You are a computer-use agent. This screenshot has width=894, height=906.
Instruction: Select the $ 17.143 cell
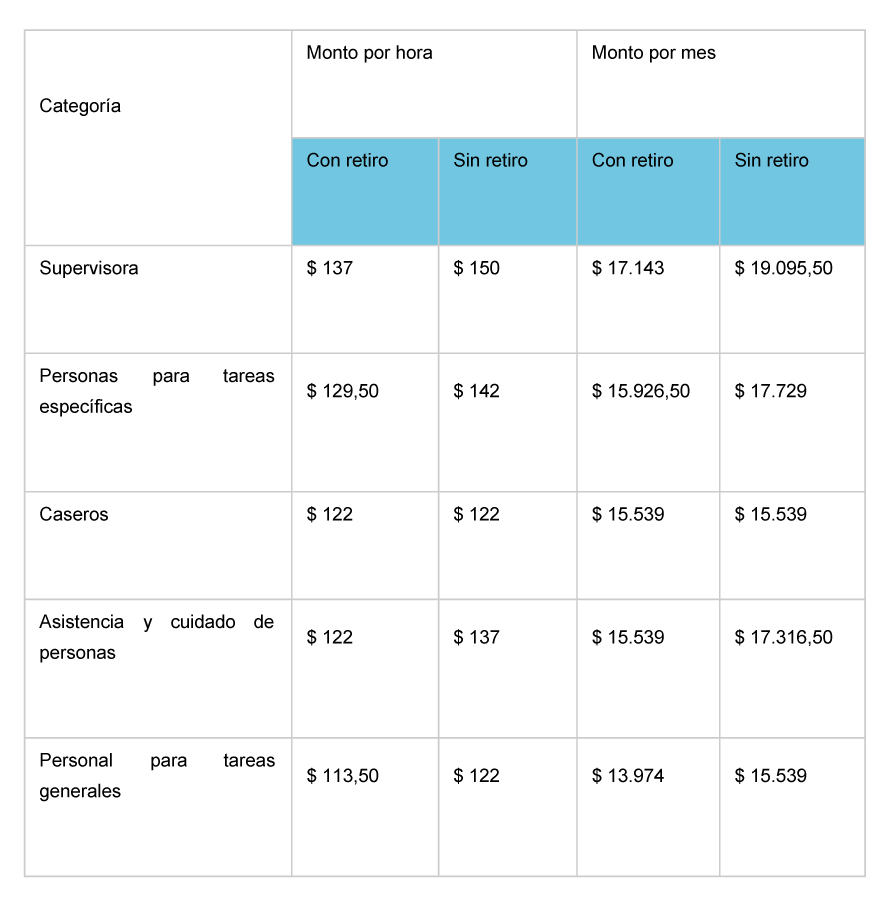[x=648, y=299]
